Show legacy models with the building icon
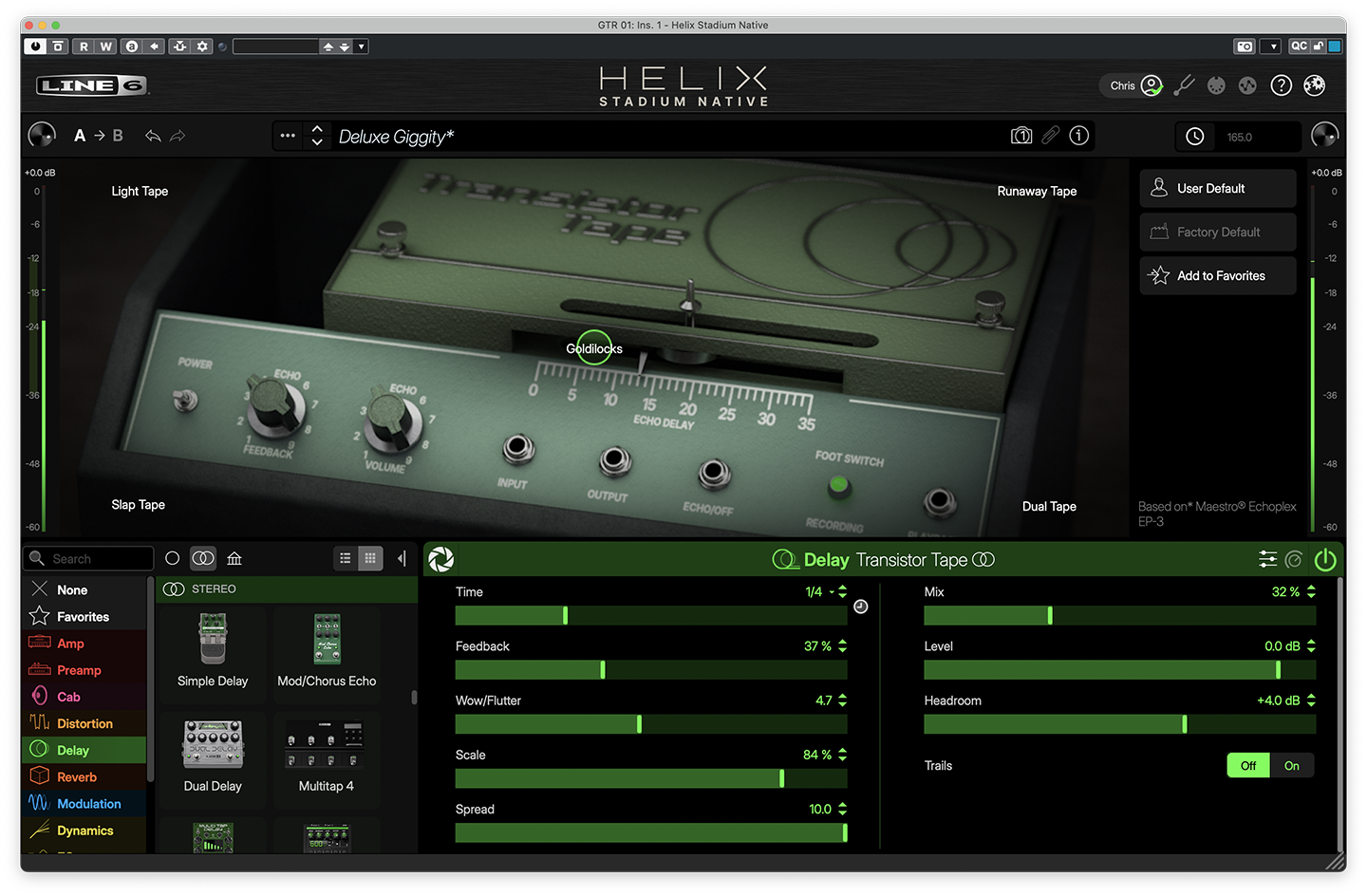Image resolution: width=1367 pixels, height=896 pixels. (x=234, y=558)
